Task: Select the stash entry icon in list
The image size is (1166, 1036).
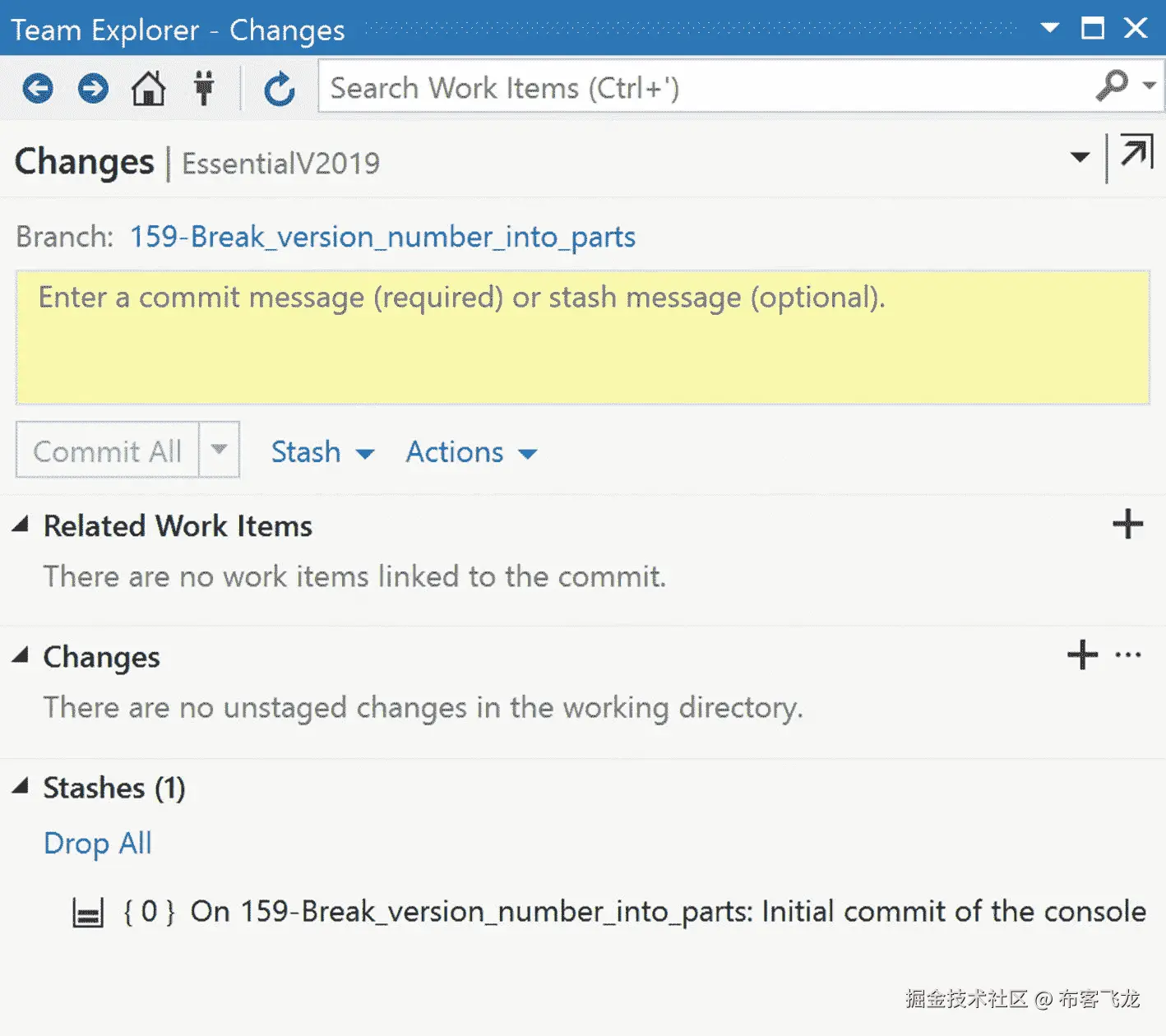Action: tap(88, 913)
